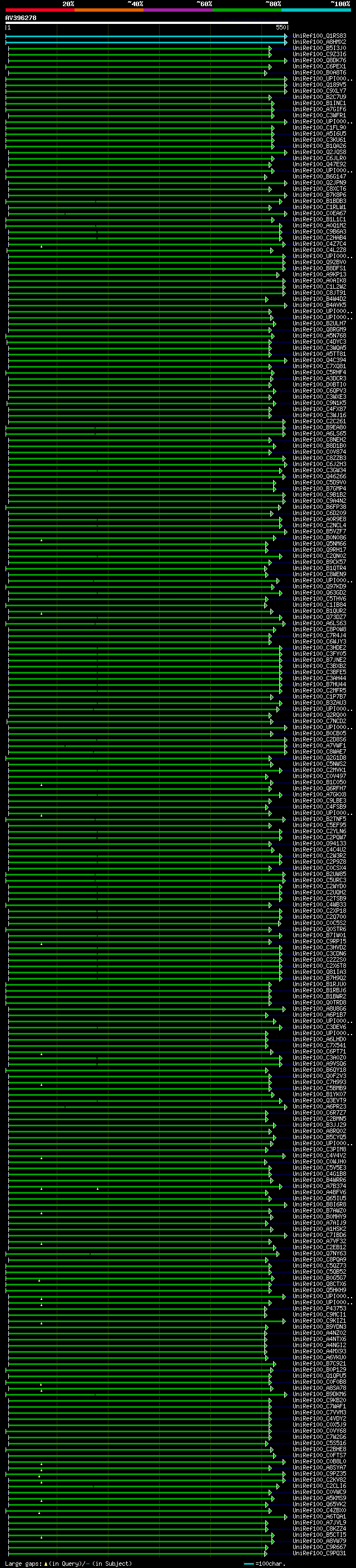Click the UniRef100_Q2JQS8 entry

click(319, 152)
